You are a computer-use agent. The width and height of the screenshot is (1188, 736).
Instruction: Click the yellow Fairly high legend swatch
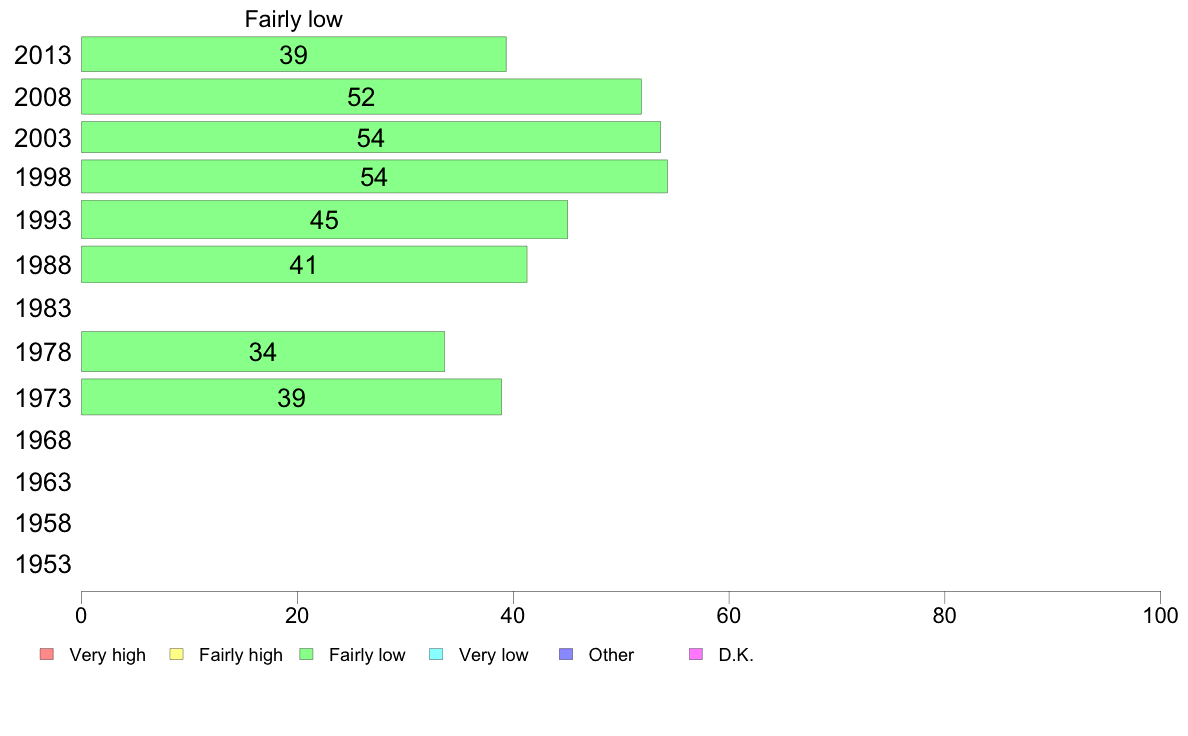176,655
